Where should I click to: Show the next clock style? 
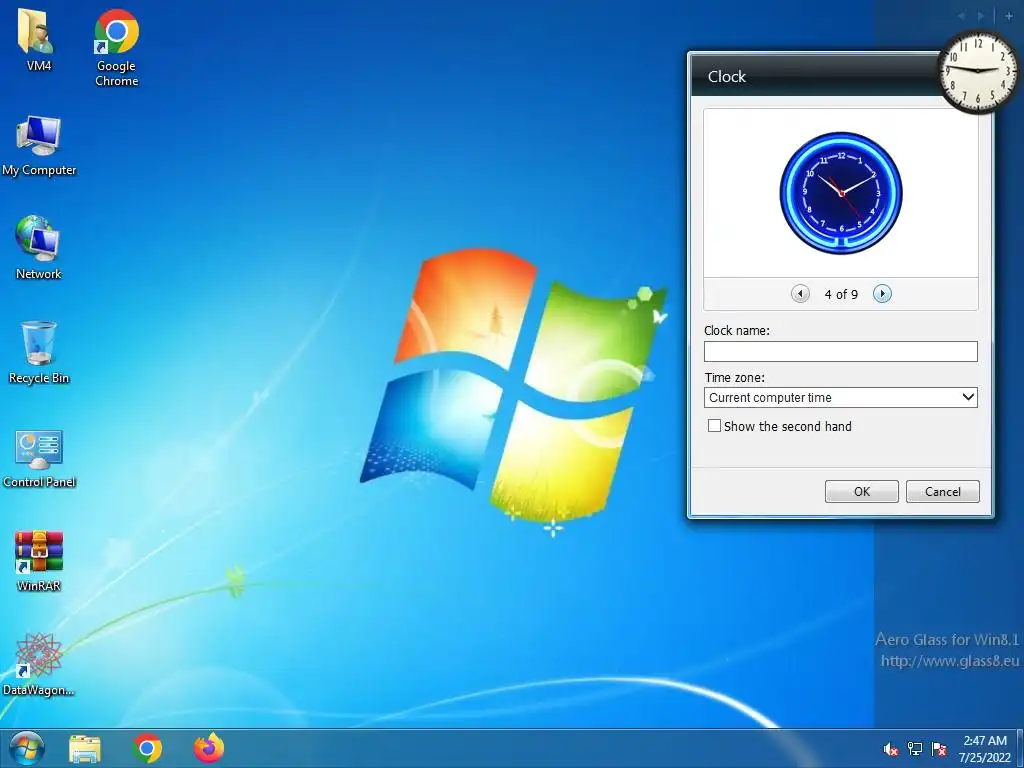[x=882, y=294]
